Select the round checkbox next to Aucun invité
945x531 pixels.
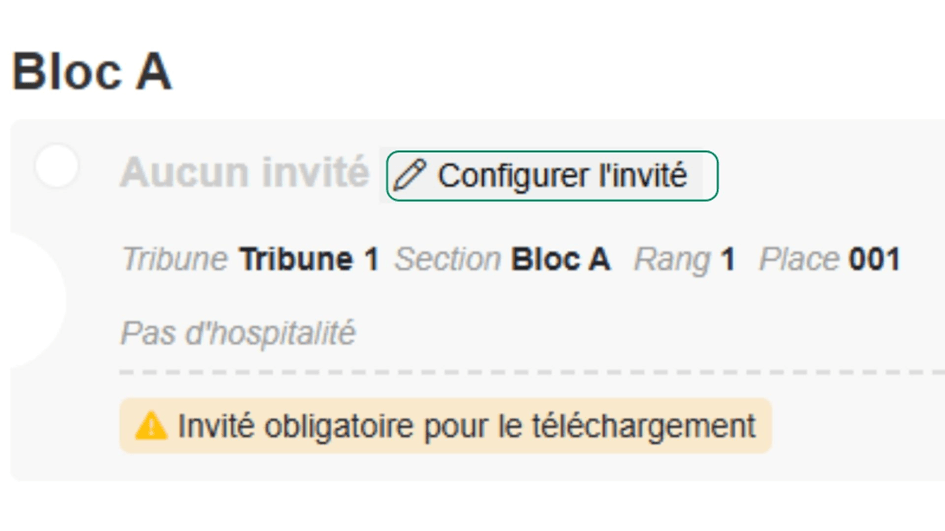(57, 166)
